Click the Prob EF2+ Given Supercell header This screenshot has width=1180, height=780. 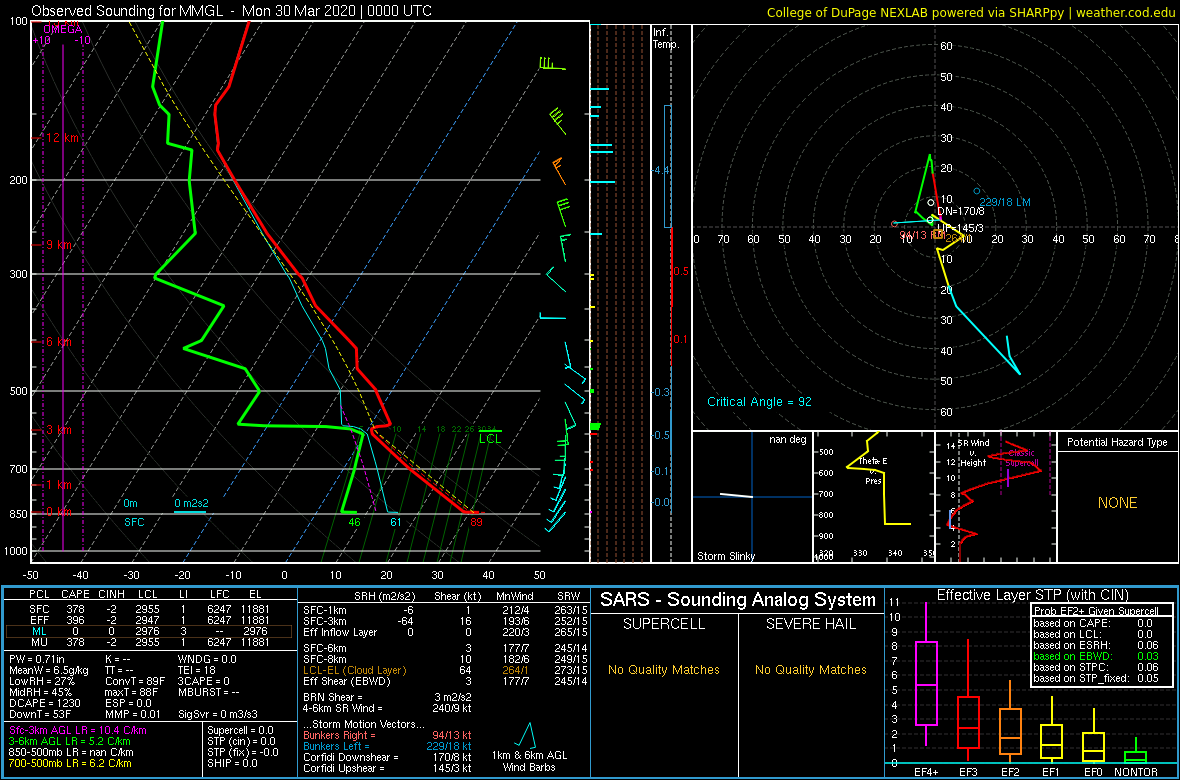[1096, 611]
